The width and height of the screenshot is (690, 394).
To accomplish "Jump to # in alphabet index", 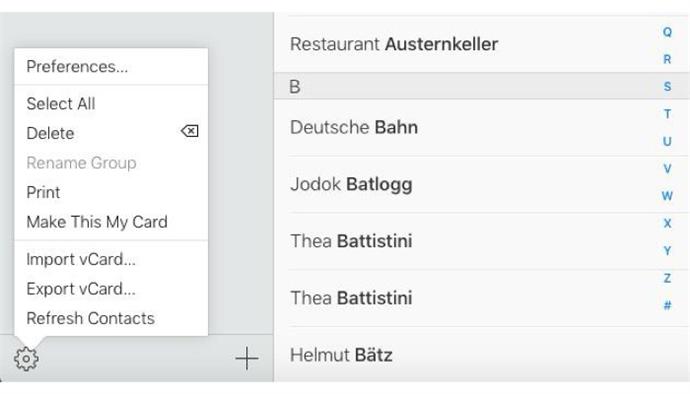I will tap(667, 305).
